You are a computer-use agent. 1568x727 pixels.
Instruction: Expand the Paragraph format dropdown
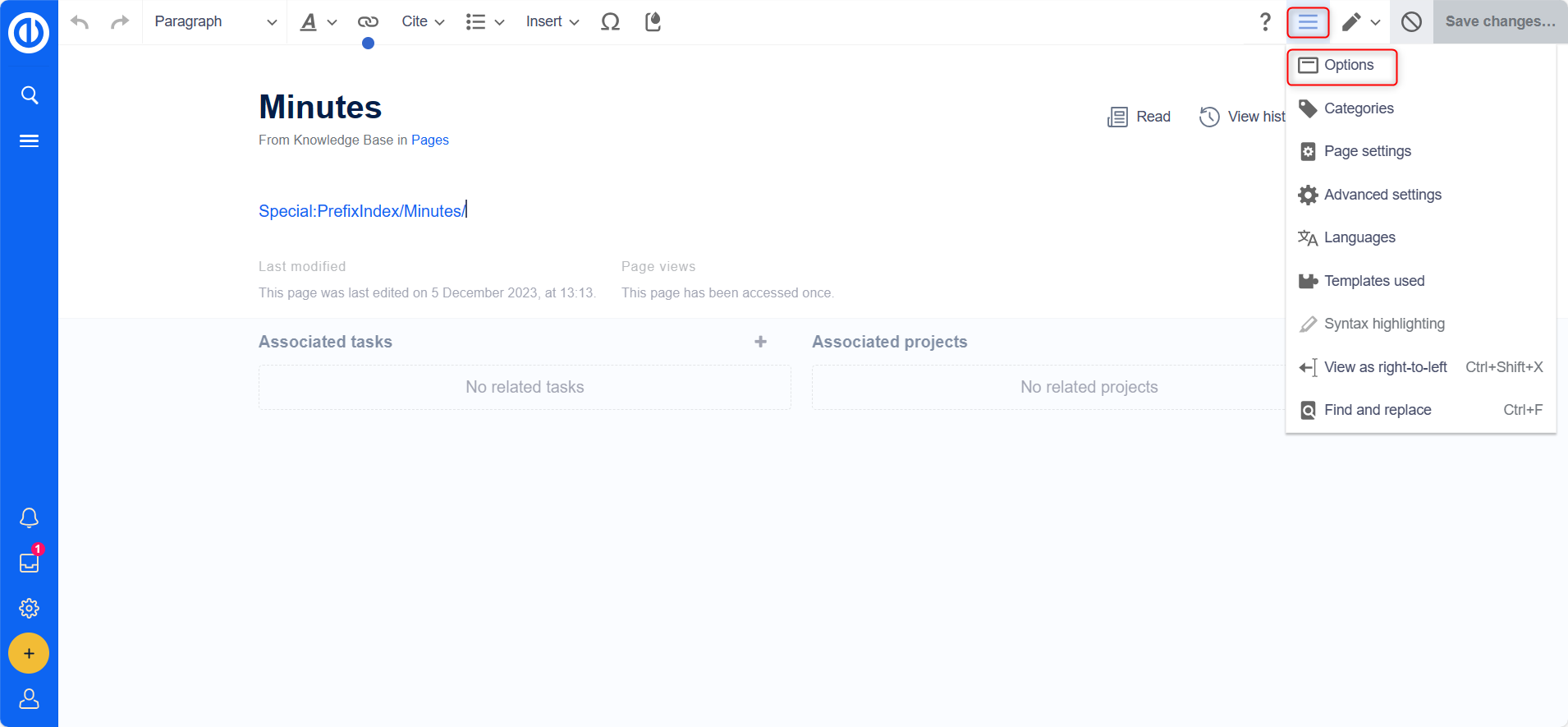[x=215, y=22]
